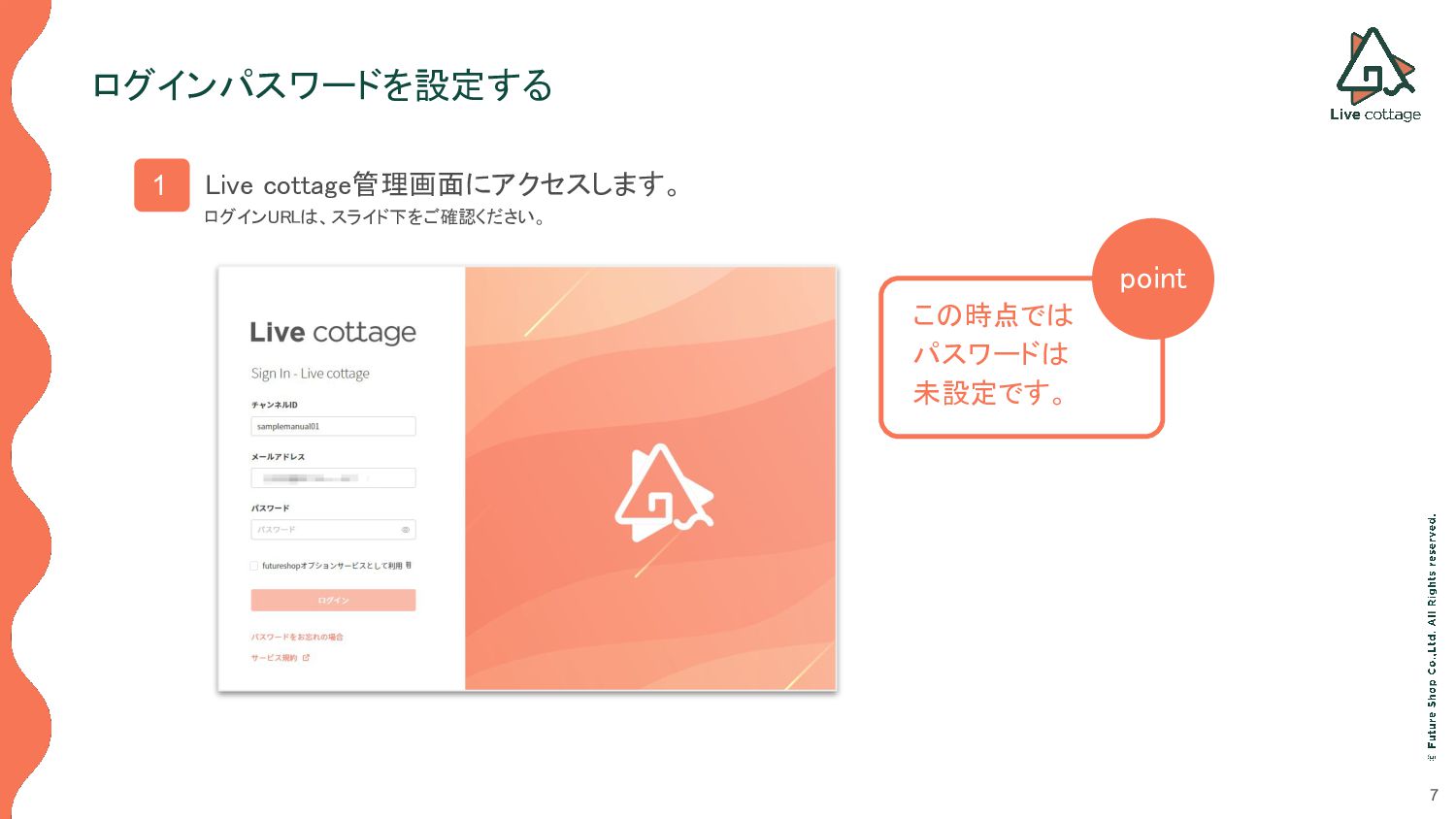Check the futureshop option service checkbox
The width and height of the screenshot is (1456, 819).
click(x=254, y=566)
